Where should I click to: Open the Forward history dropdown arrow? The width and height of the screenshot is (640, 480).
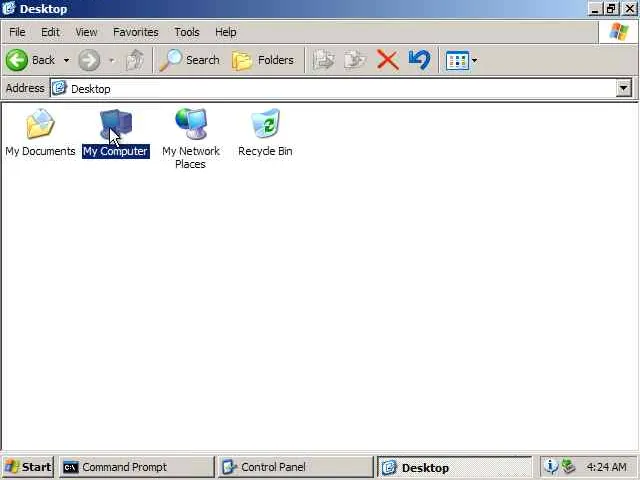point(111,60)
